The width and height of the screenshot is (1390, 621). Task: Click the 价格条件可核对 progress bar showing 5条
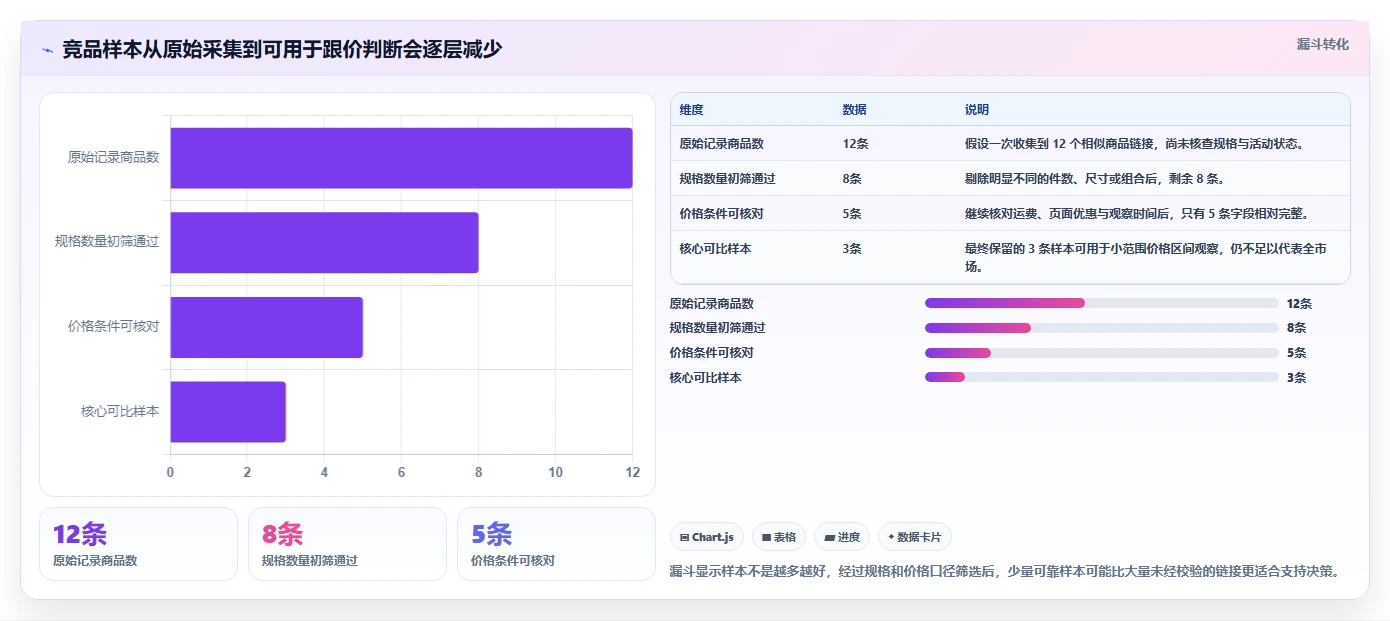tap(1102, 353)
